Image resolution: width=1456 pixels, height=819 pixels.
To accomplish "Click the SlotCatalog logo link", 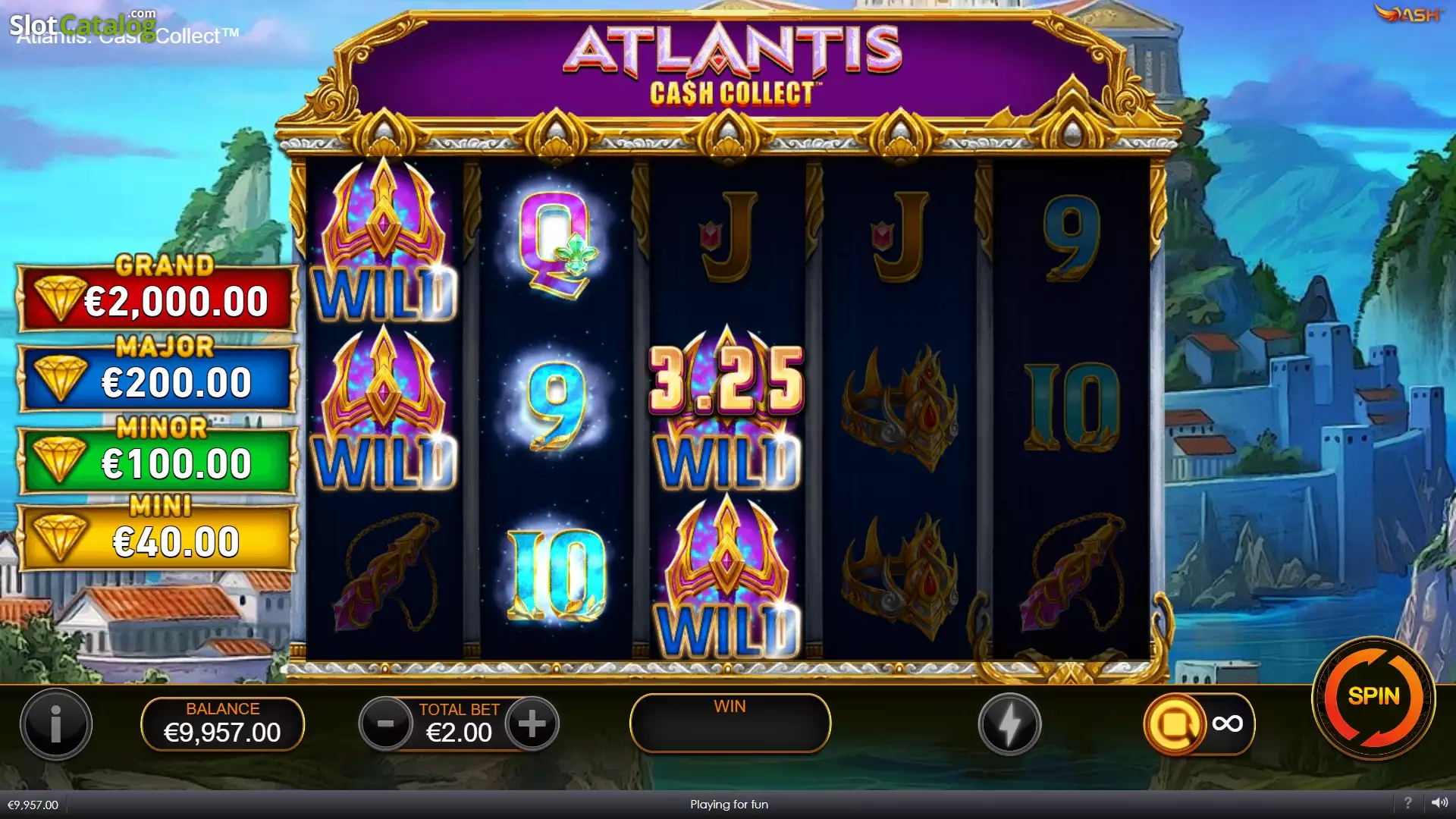I will tap(83, 24).
